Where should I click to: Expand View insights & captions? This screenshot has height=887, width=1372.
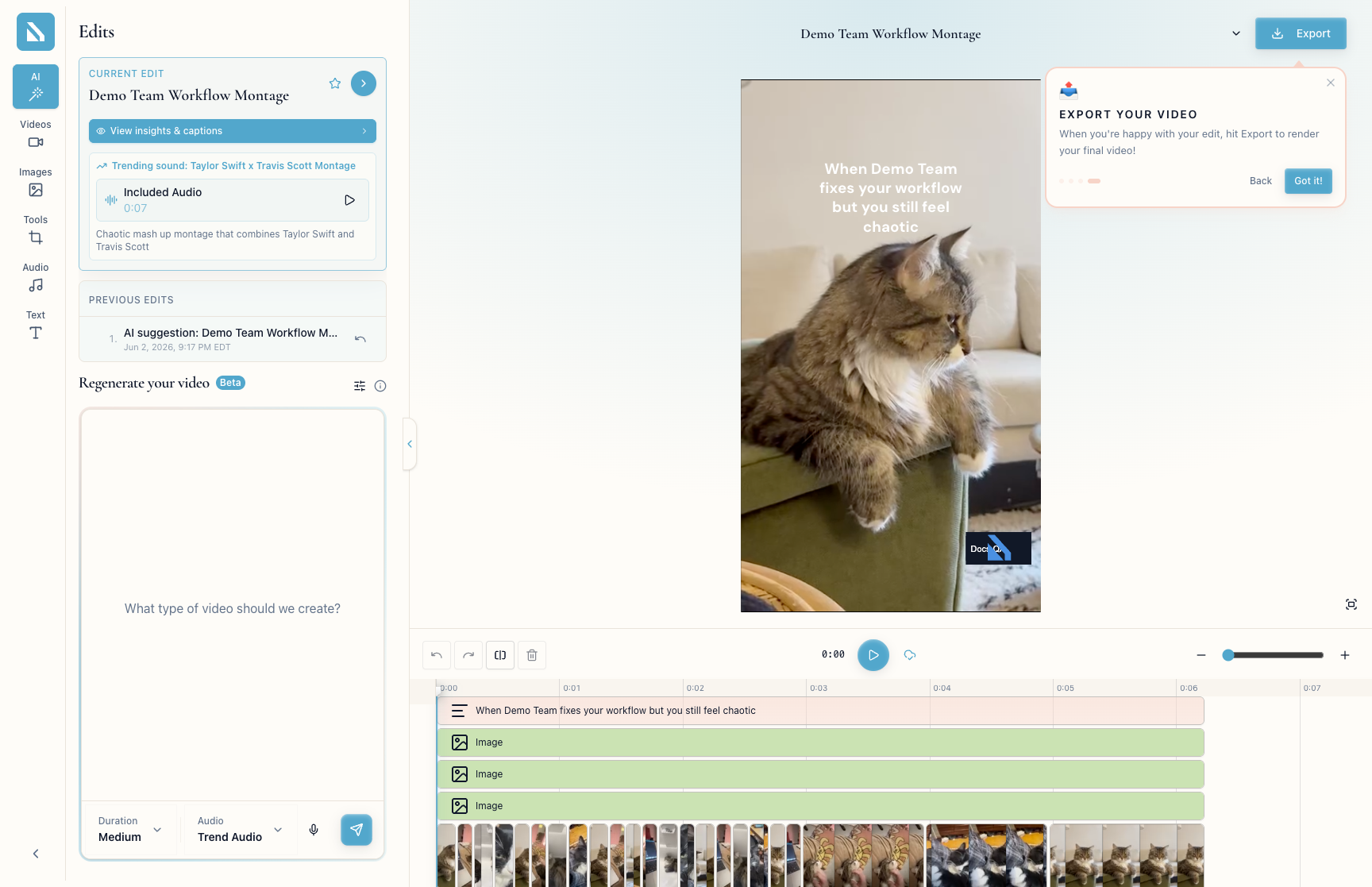pos(233,131)
